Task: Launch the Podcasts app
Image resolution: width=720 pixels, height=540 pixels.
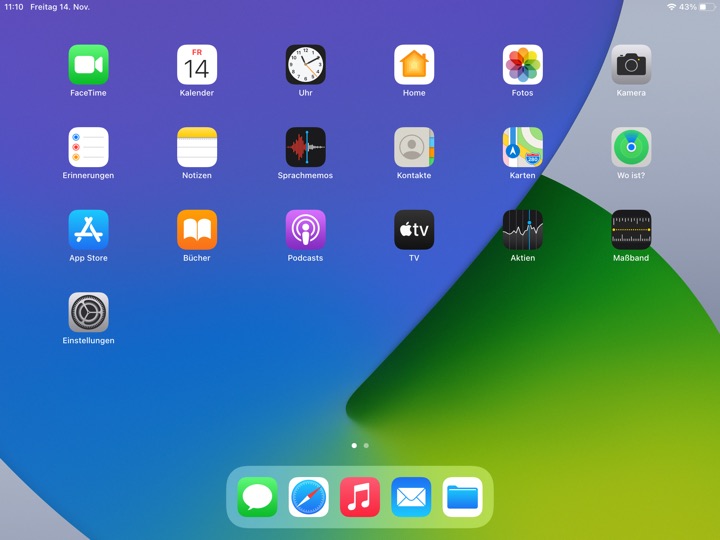Action: tap(305, 230)
